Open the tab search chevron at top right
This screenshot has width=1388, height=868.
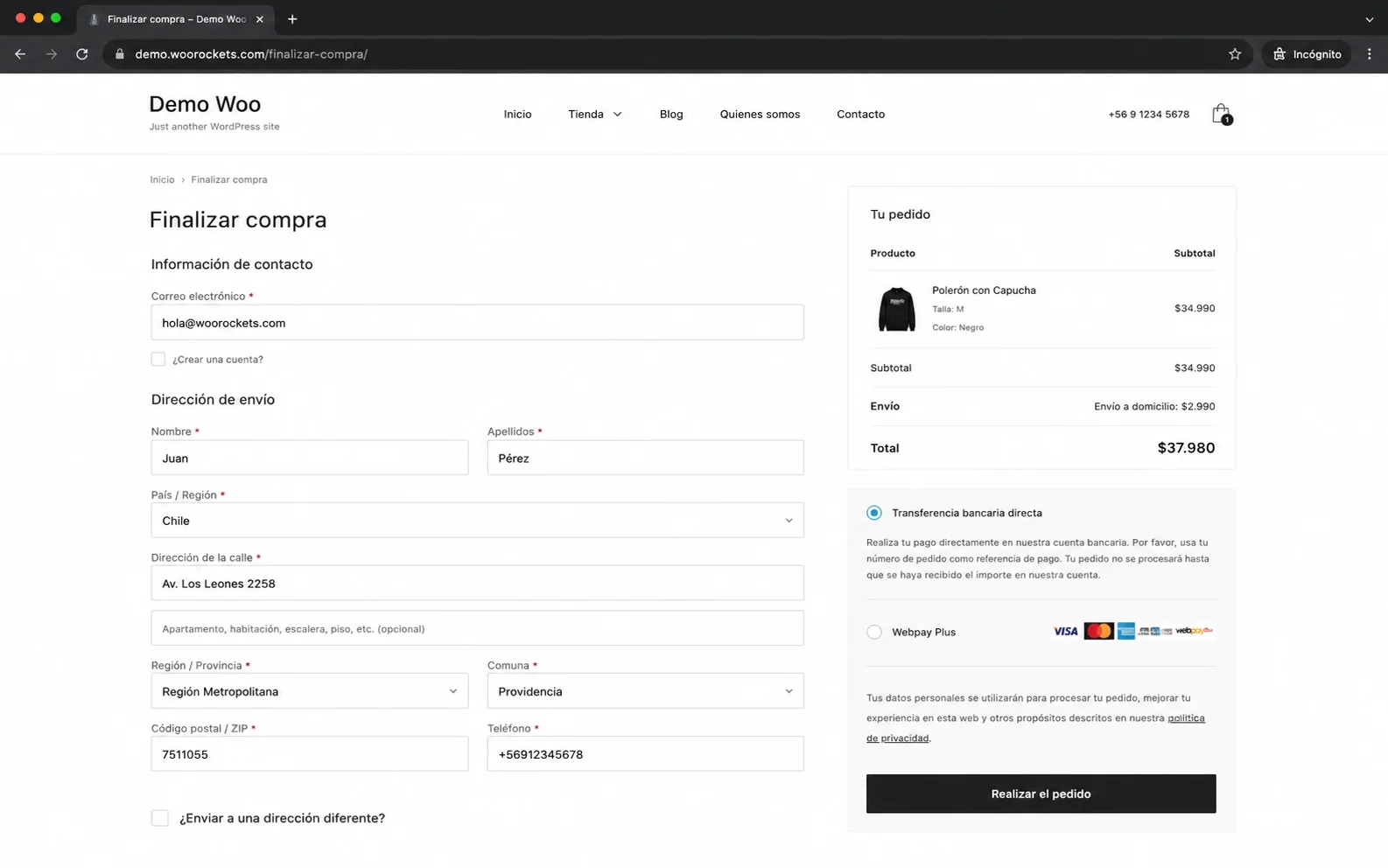pyautogui.click(x=1370, y=19)
